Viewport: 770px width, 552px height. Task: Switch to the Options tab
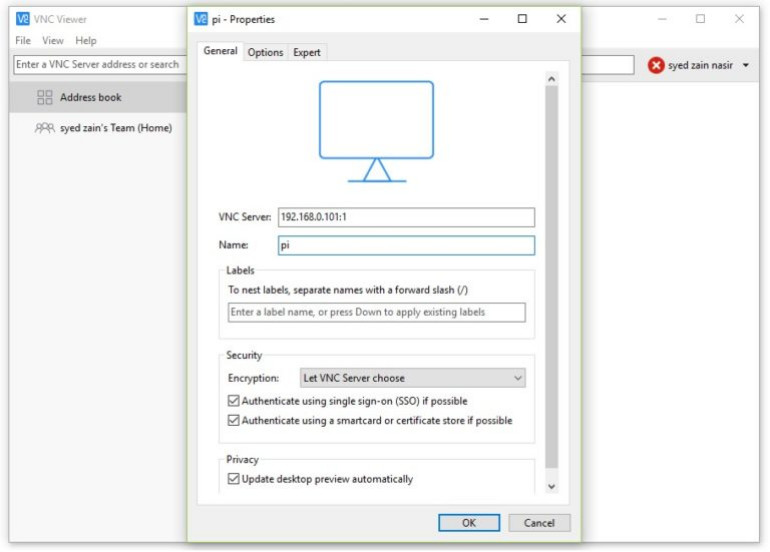pos(265,52)
